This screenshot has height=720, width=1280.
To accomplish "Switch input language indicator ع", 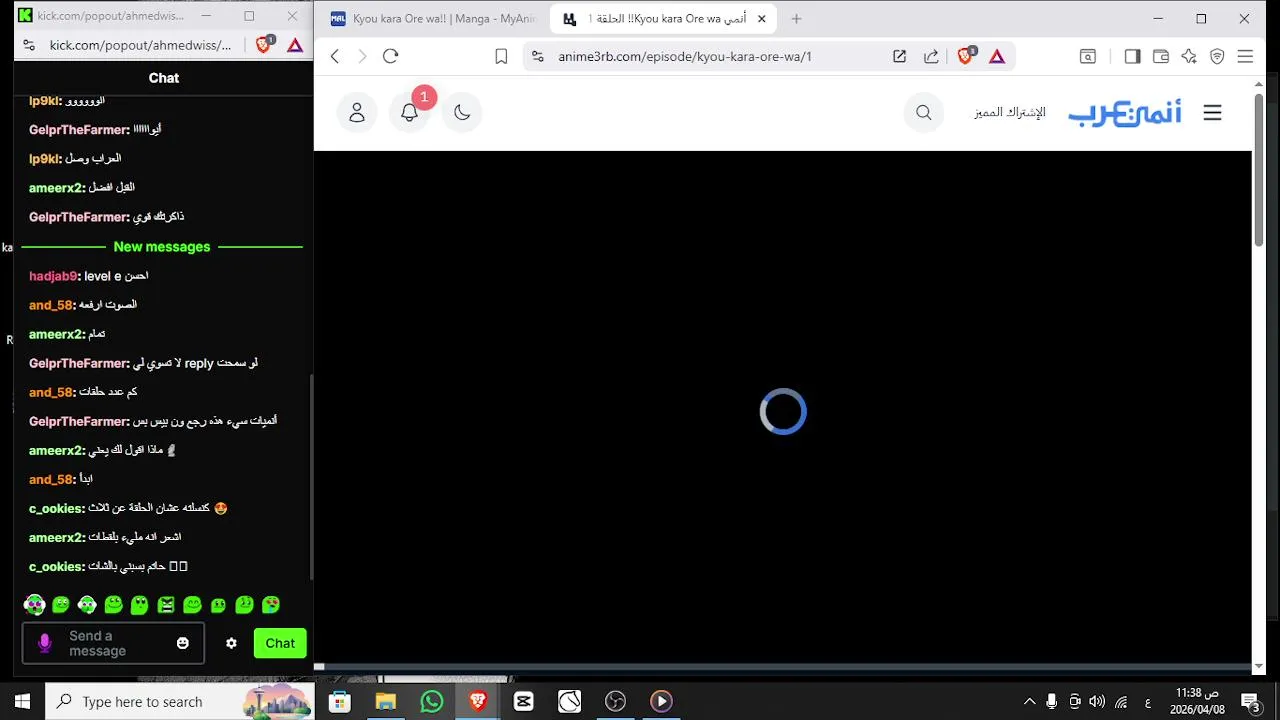I will point(1146,701).
